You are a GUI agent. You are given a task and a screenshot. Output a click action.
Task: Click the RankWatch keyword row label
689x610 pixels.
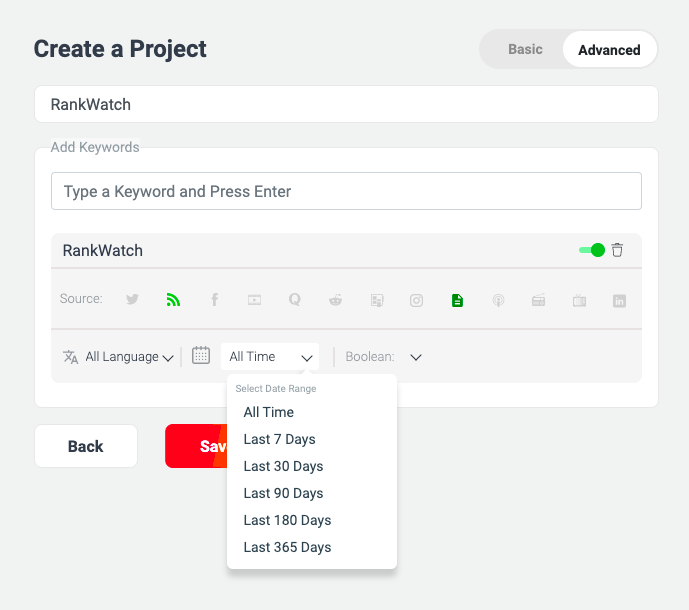point(103,251)
